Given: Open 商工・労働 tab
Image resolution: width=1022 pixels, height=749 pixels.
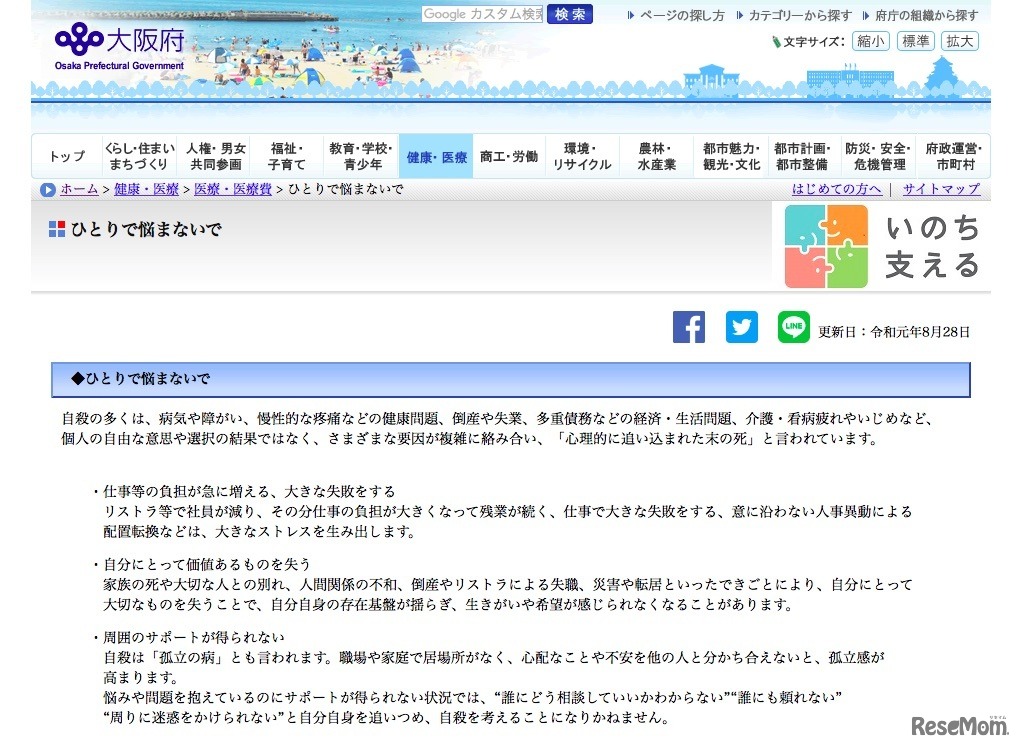Looking at the screenshot, I should point(509,156).
